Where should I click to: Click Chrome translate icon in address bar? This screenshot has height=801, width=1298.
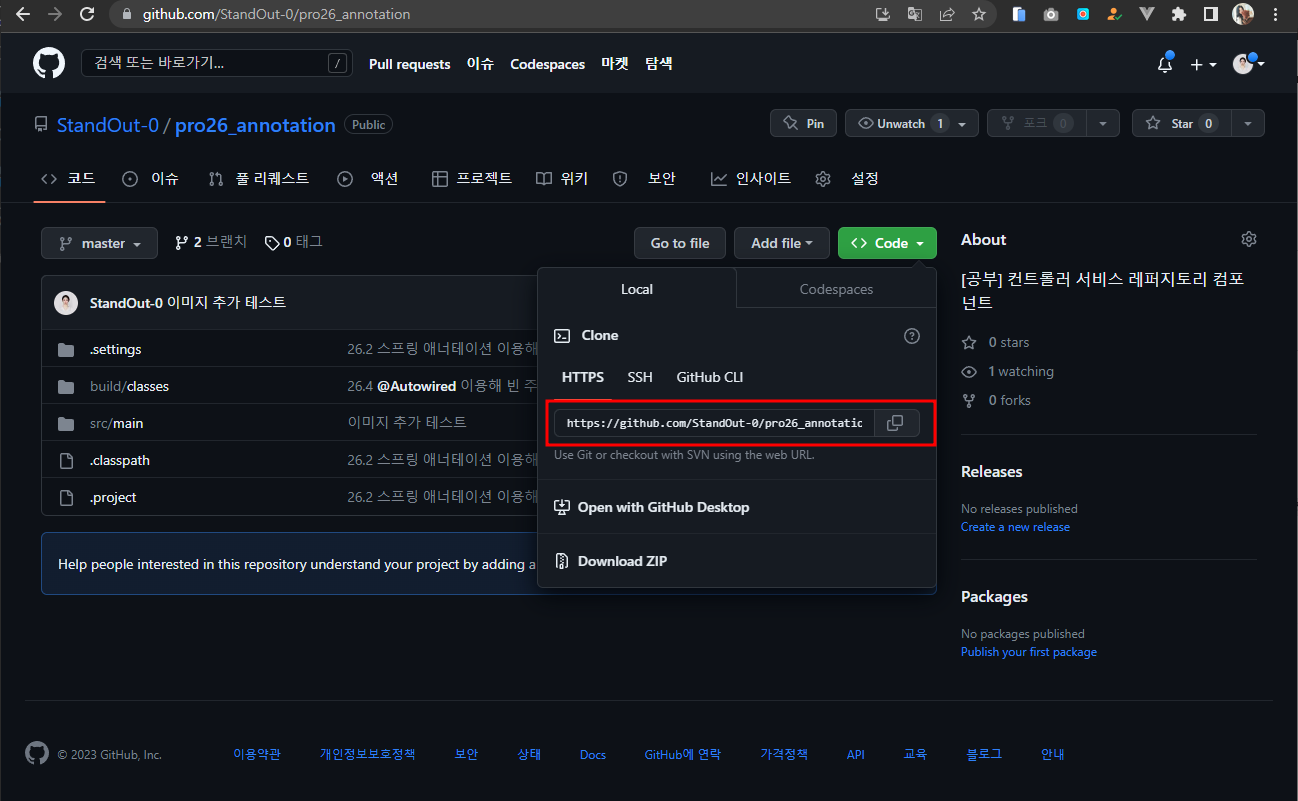[x=914, y=14]
